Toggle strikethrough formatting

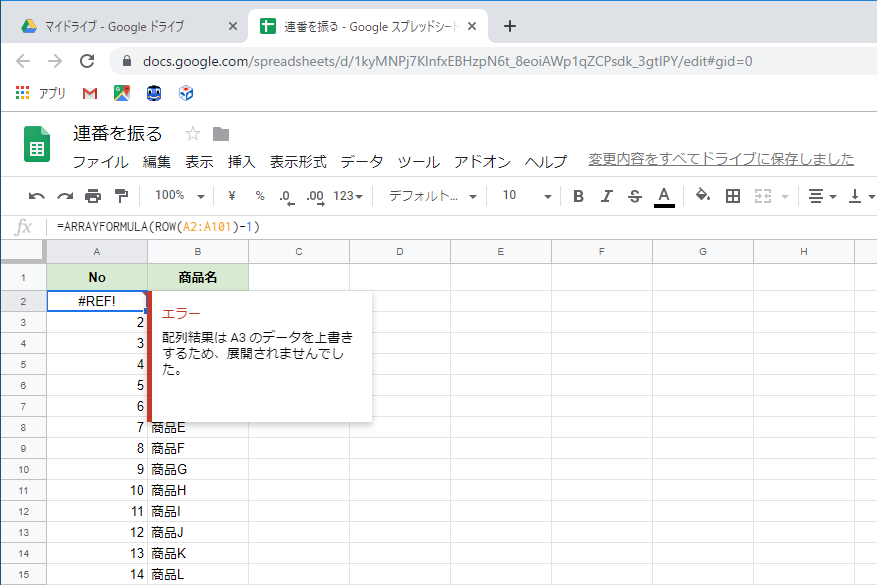(x=634, y=196)
